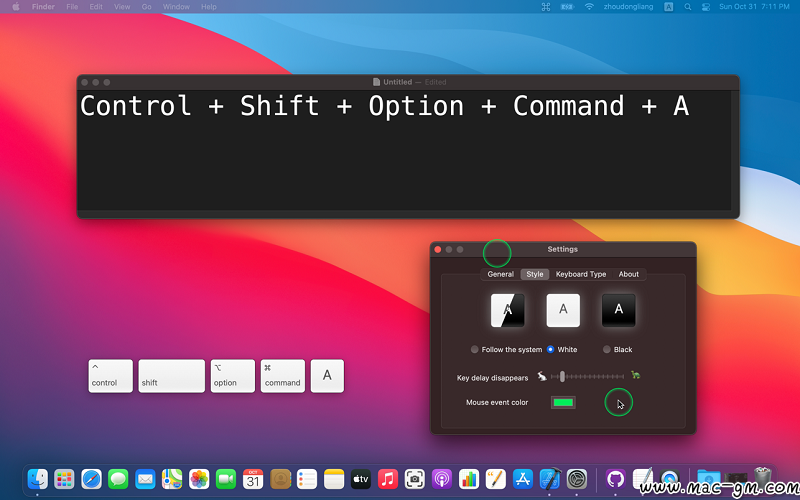Open the green Mouse event color swatch
800x500 pixels.
563,402
